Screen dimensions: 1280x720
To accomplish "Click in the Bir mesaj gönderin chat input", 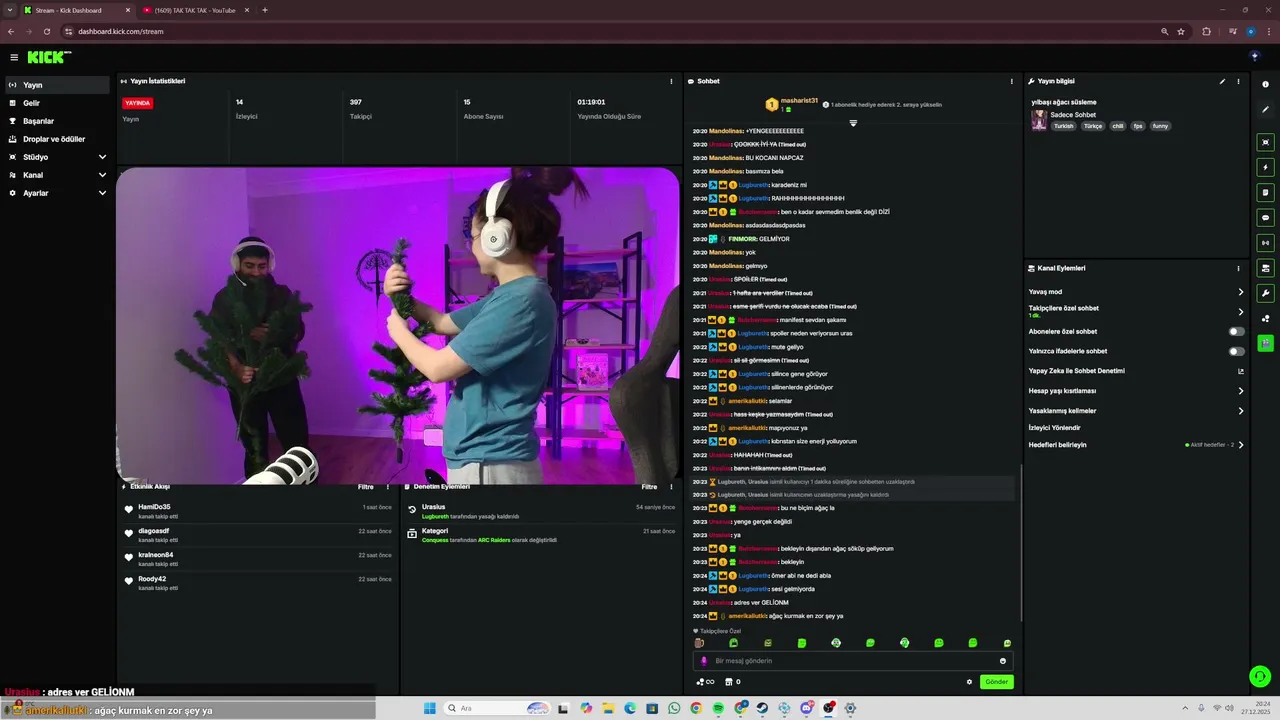I will click(853, 661).
